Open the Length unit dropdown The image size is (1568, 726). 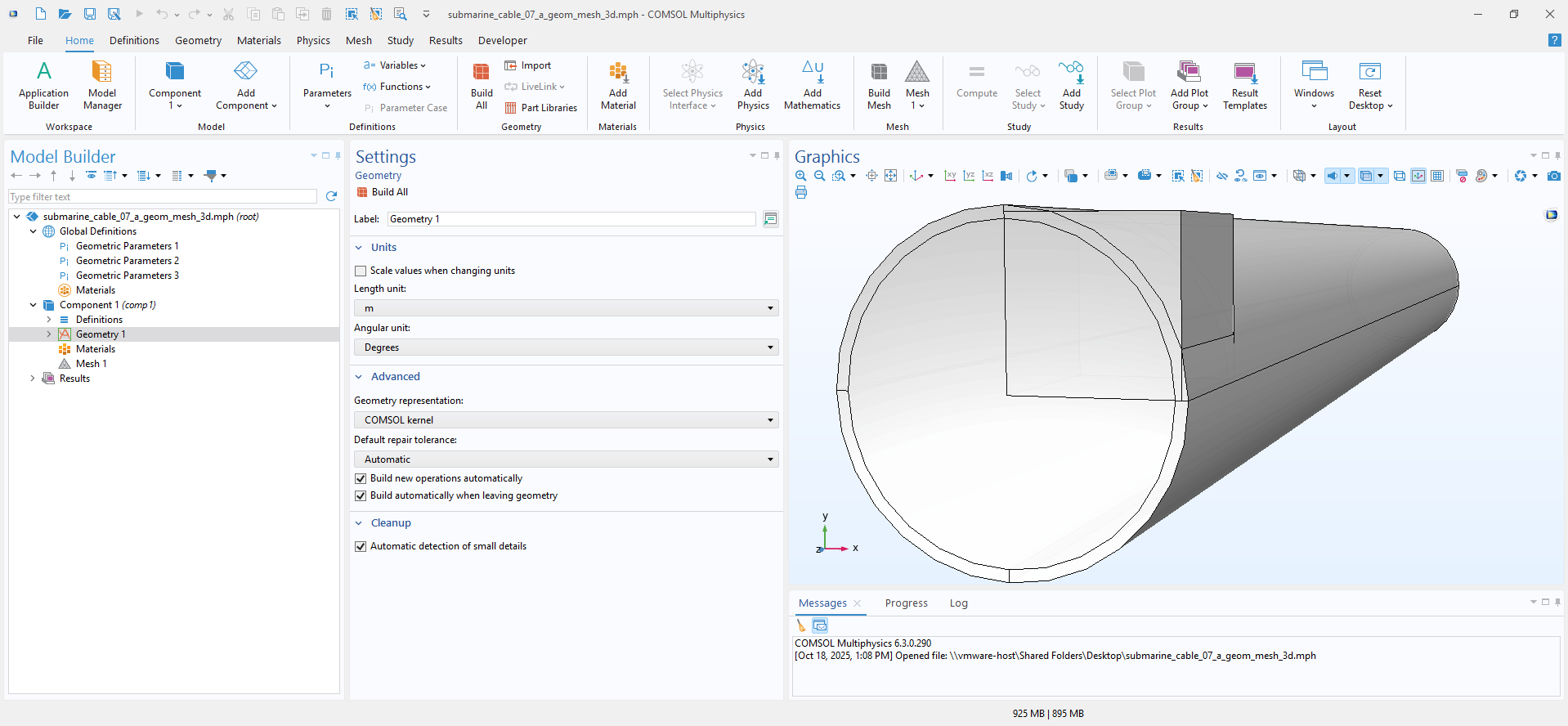pyautogui.click(x=566, y=308)
